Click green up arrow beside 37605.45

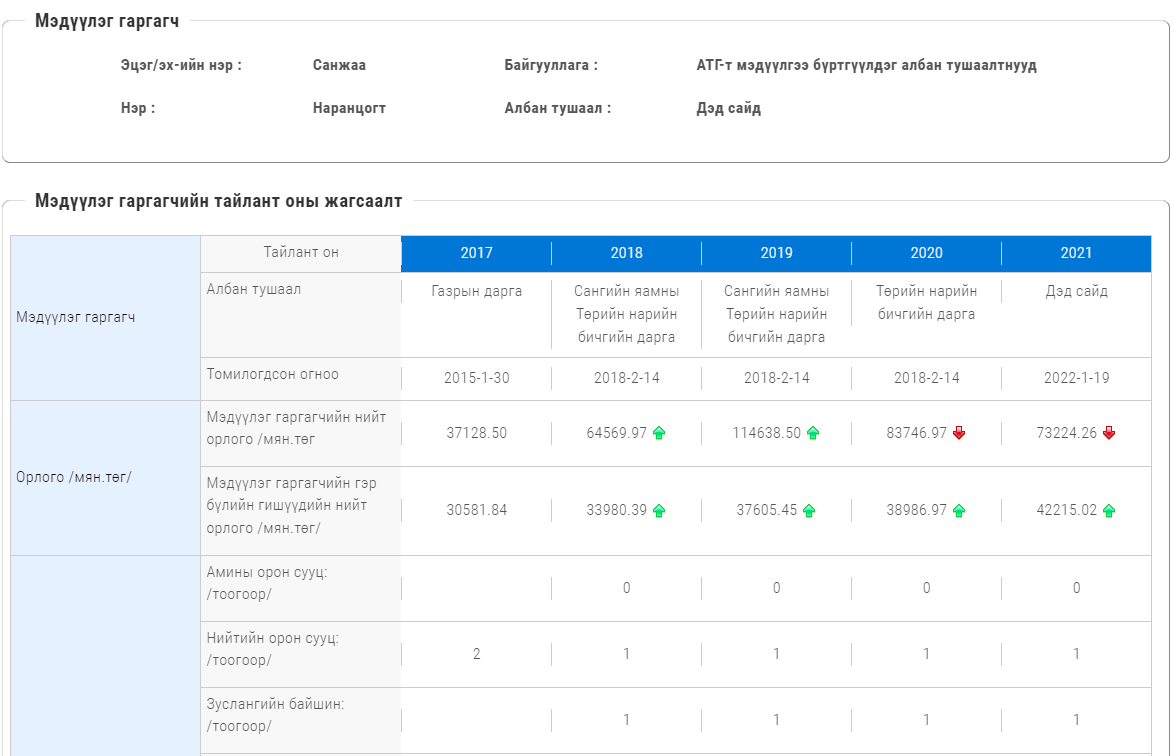809,510
